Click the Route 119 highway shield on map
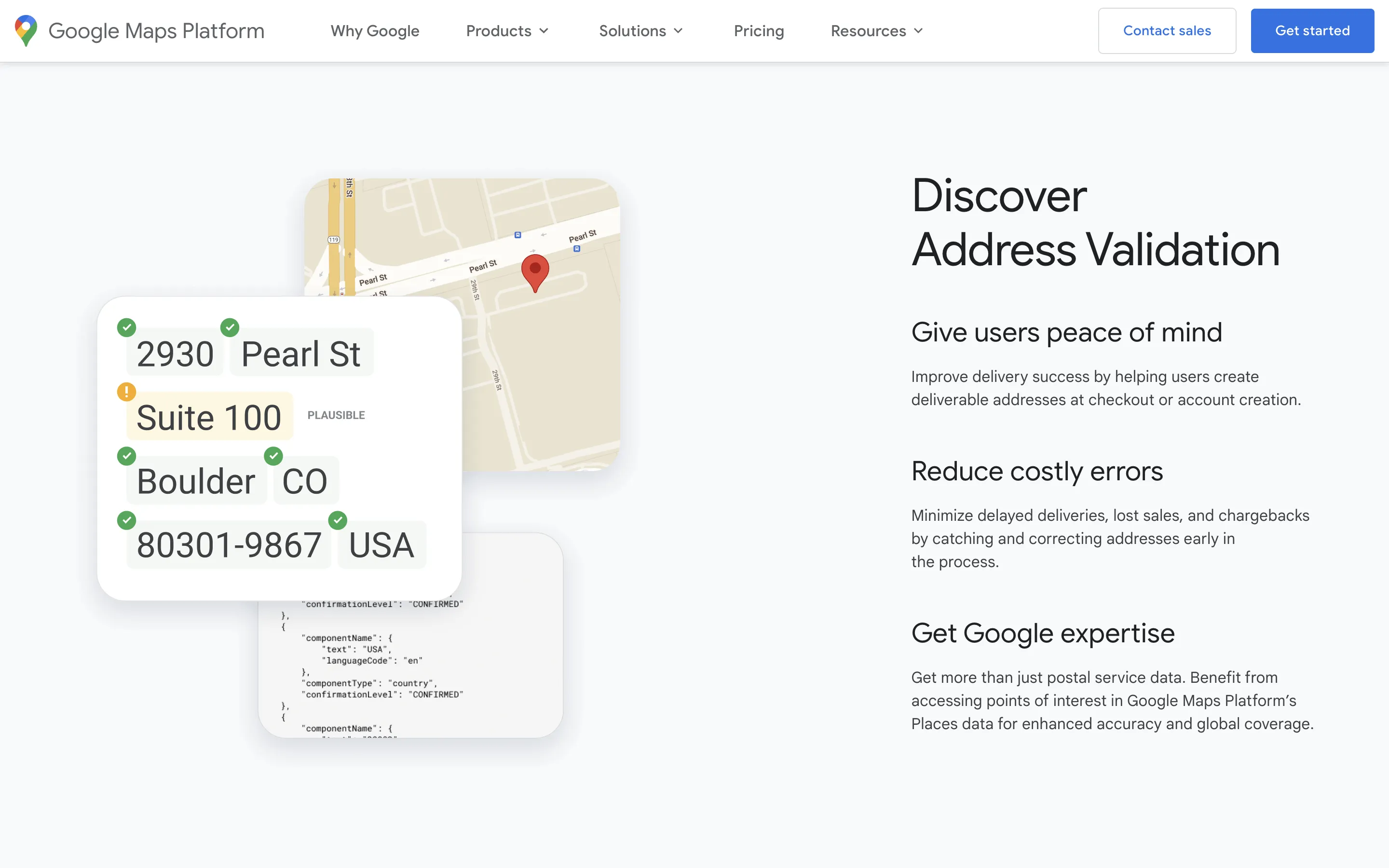The image size is (1389, 868). point(334,239)
